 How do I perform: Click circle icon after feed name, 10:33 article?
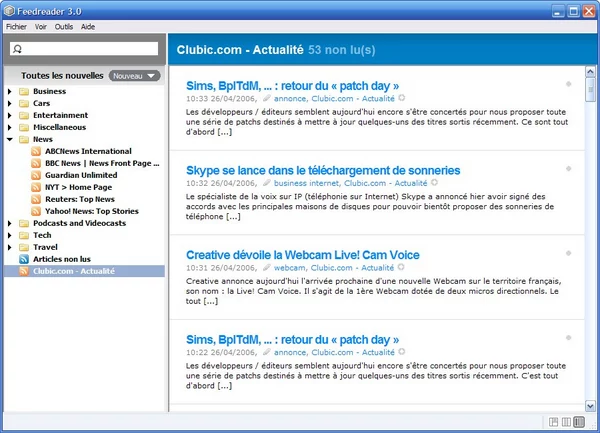pos(401,98)
